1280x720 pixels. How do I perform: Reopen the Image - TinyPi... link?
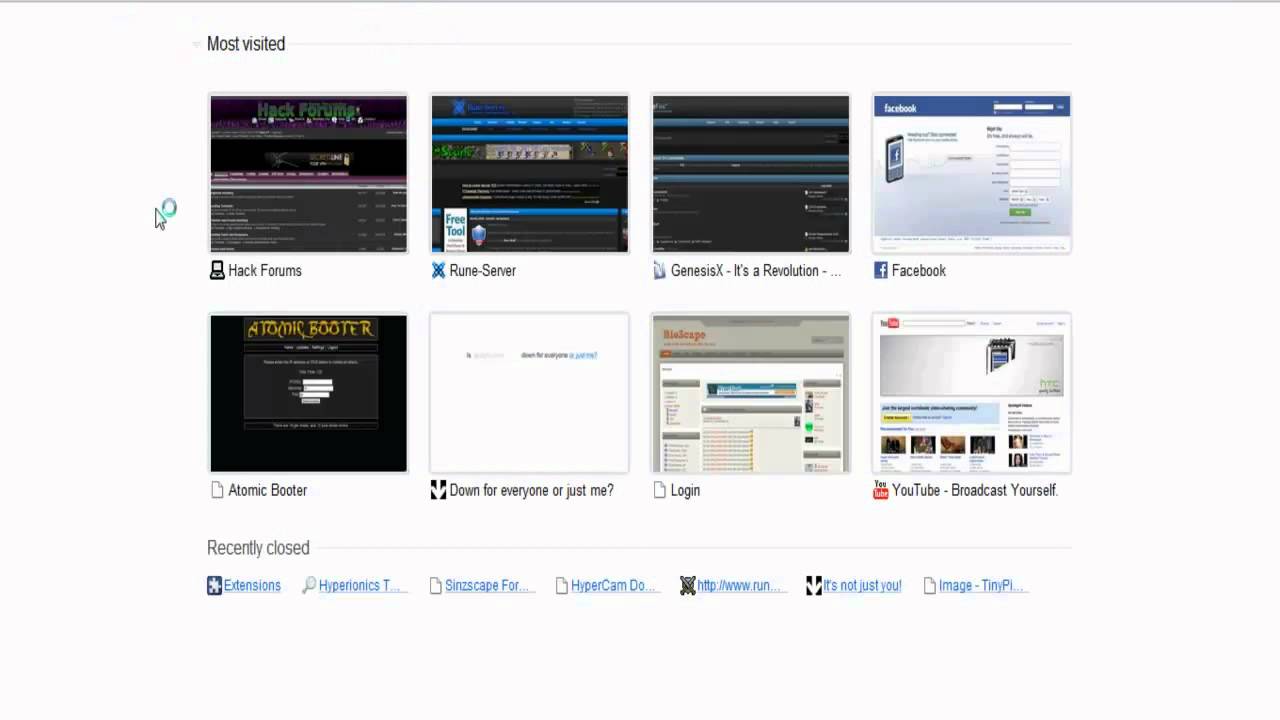[x=982, y=586]
